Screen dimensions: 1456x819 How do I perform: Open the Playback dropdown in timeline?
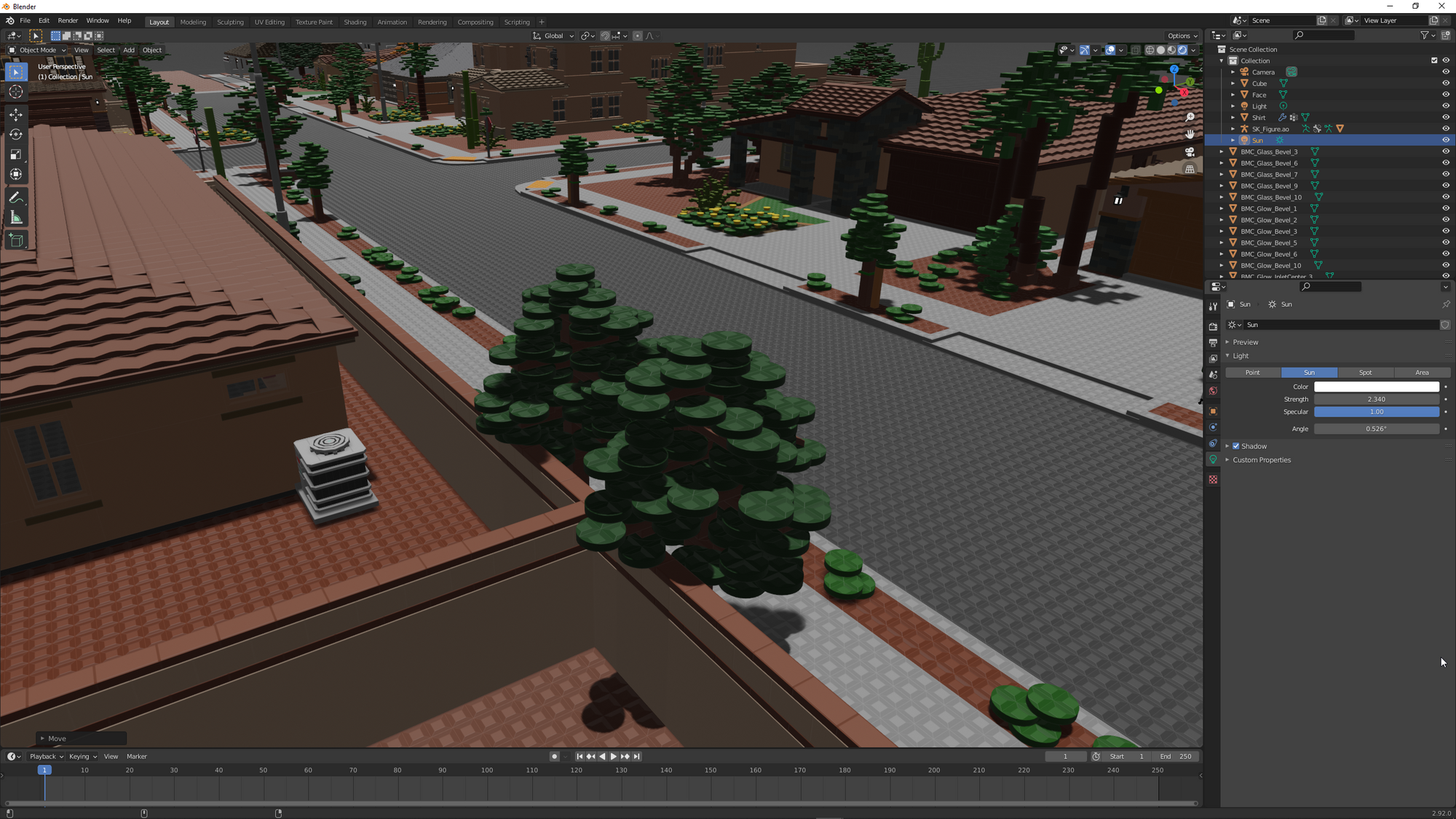click(46, 756)
